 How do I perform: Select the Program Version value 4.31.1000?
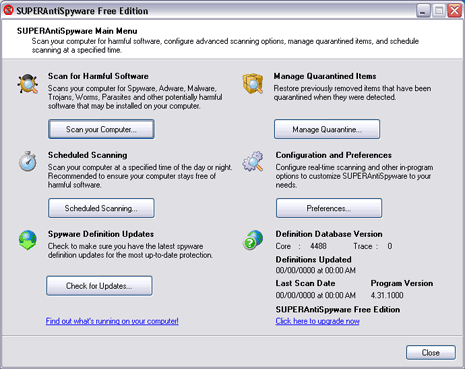tap(387, 295)
